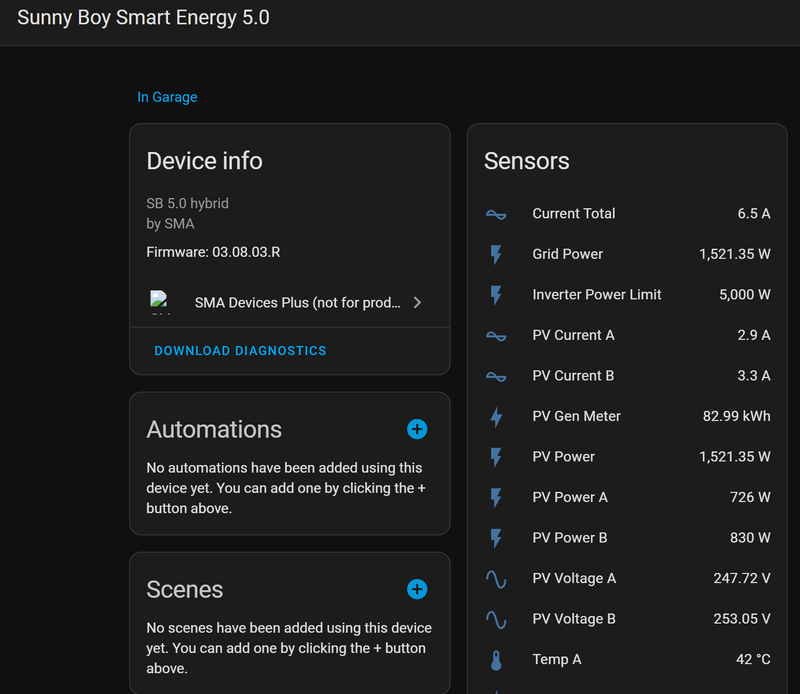Open the Current Total sensor row
800x694 pixels.
(x=627, y=214)
